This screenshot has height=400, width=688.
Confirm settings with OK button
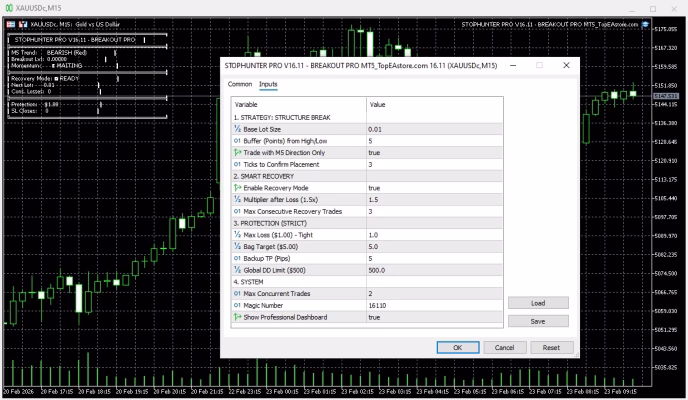(x=458, y=347)
